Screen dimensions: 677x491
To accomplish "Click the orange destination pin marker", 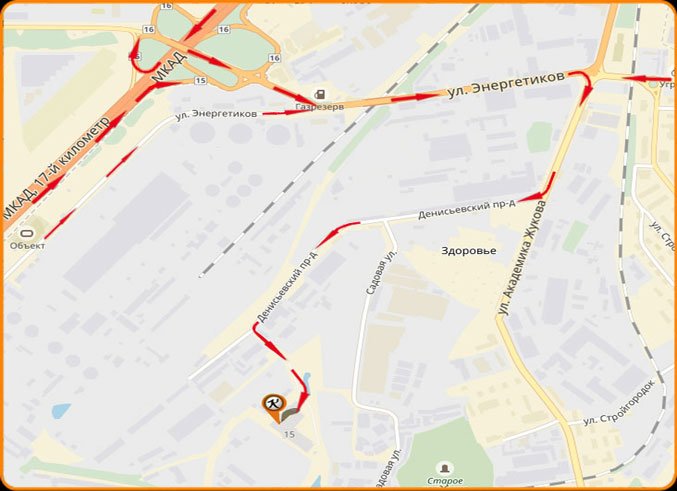I will (274, 407).
